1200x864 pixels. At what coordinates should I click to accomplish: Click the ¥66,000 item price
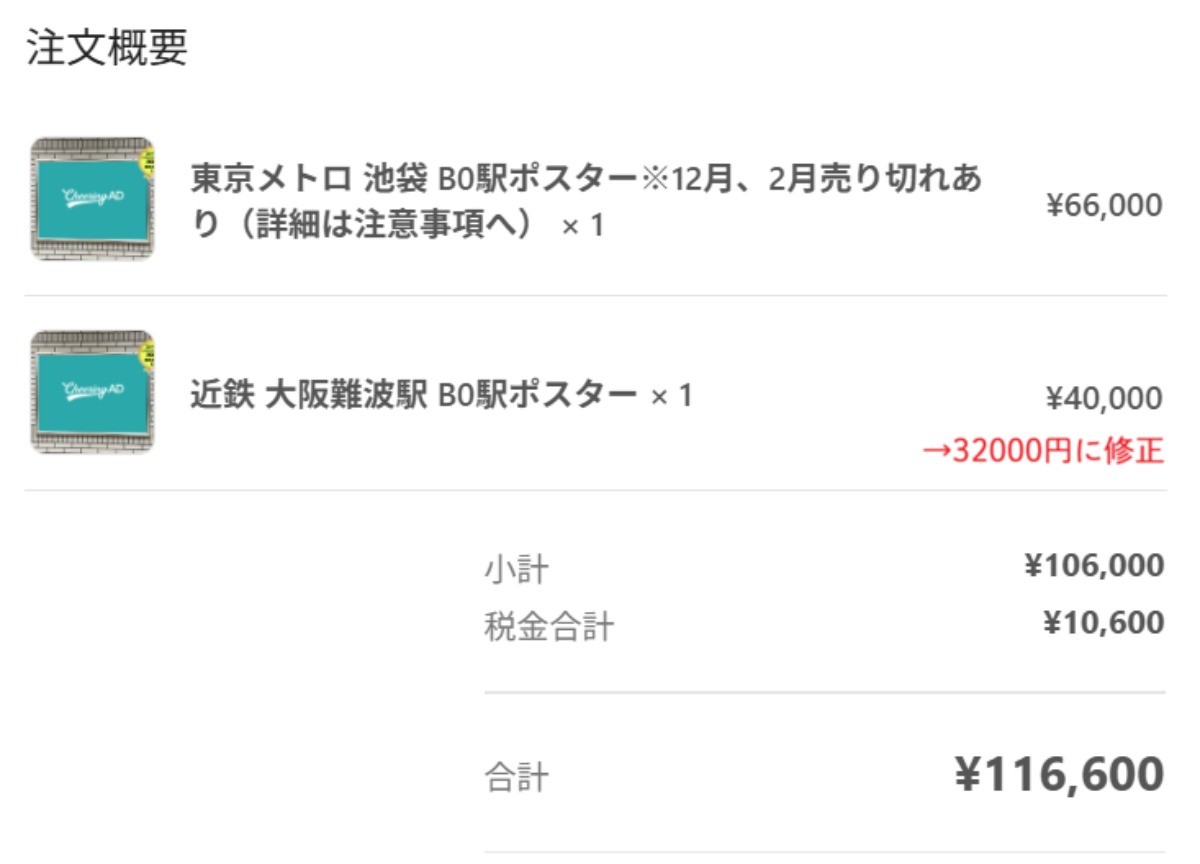coord(1104,206)
